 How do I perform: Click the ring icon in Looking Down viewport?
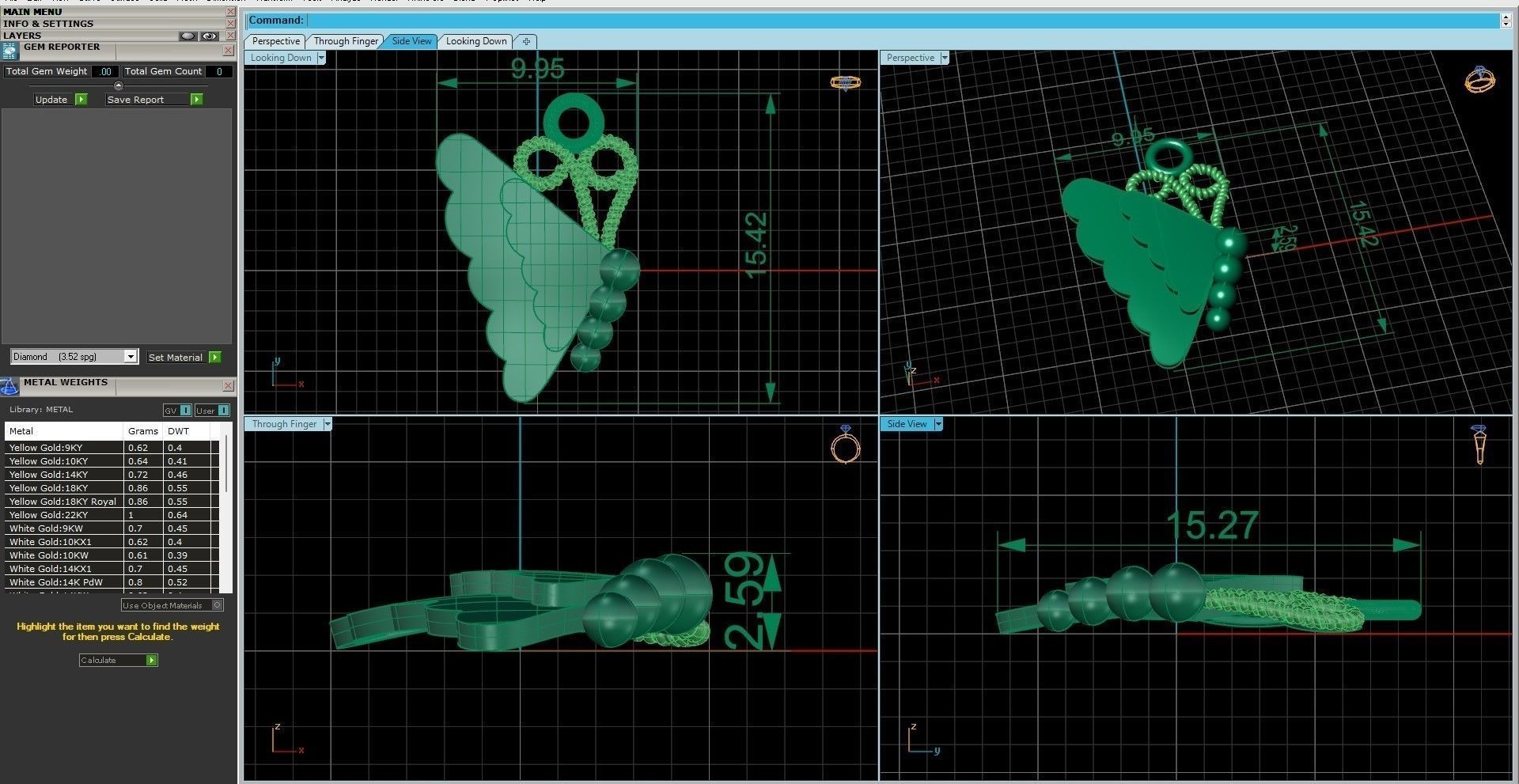[845, 82]
